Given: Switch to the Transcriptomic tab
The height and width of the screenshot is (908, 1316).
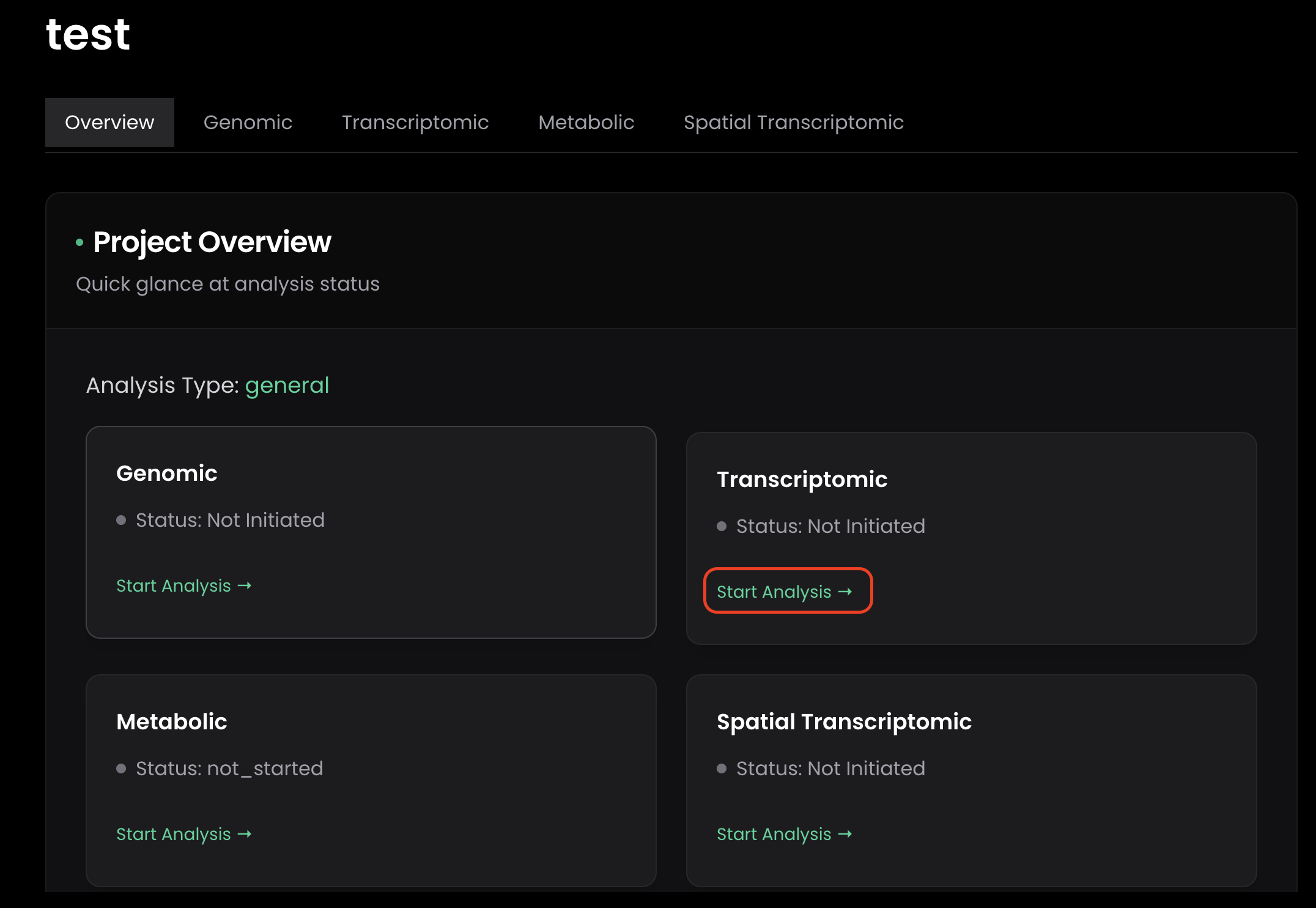Looking at the screenshot, I should click(415, 122).
